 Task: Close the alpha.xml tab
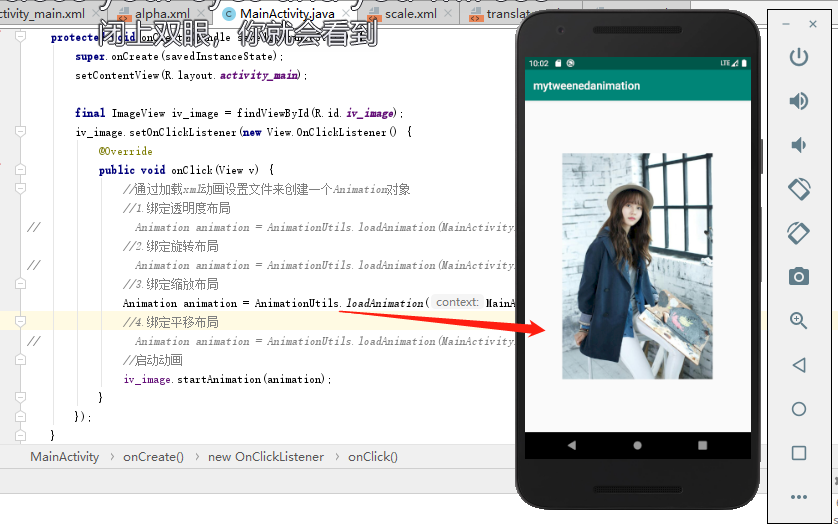pyautogui.click(x=201, y=13)
